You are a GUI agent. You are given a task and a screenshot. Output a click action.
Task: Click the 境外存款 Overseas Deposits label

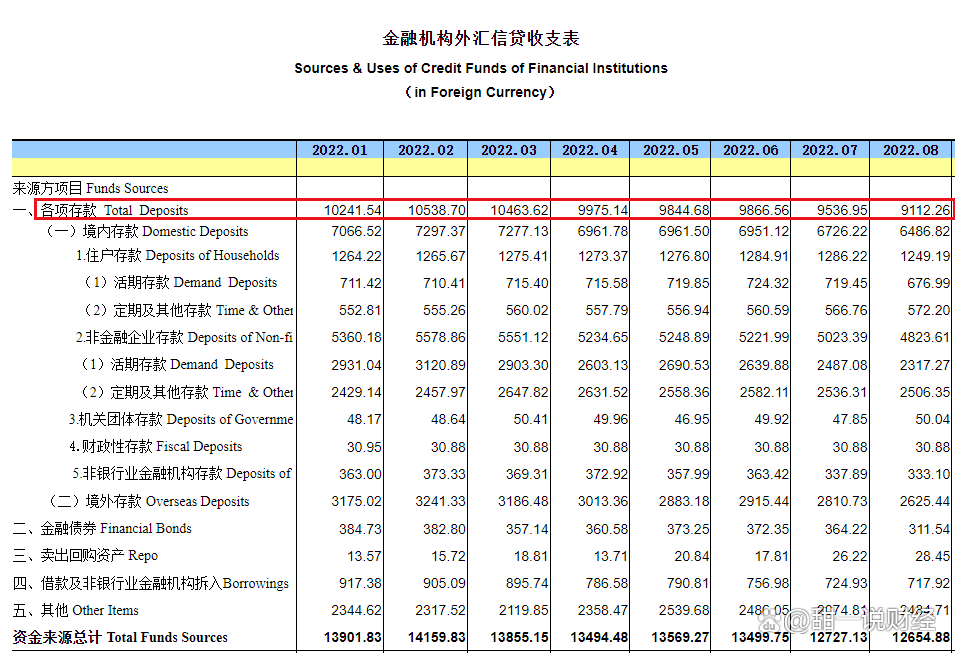[149, 501]
